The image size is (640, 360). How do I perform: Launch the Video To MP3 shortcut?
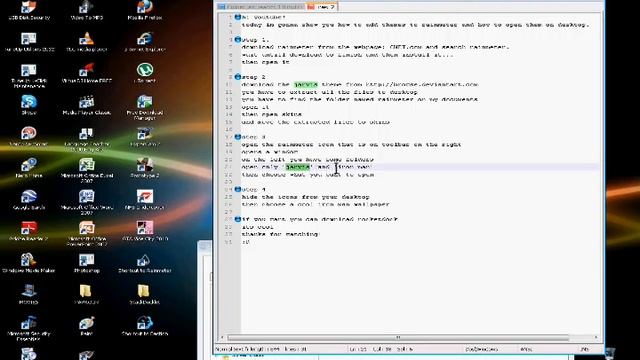(x=87, y=10)
